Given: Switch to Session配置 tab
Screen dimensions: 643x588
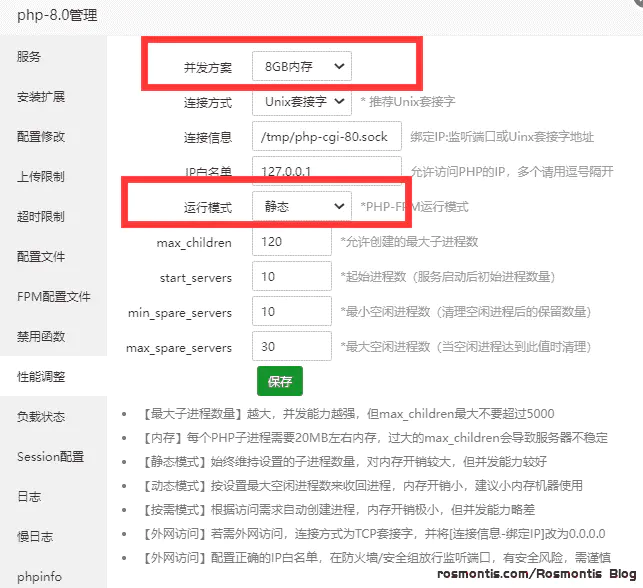Looking at the screenshot, I should pyautogui.click(x=53, y=456).
